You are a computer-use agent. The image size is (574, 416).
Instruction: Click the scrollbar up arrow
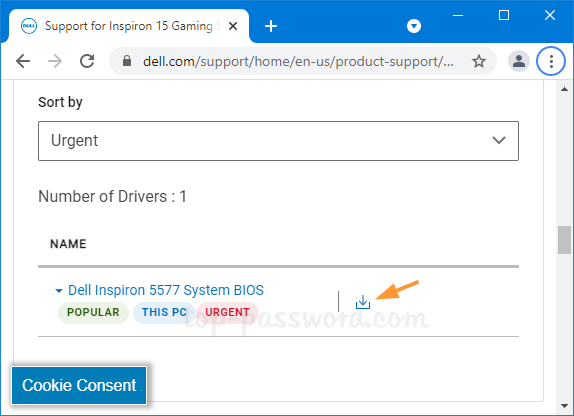coord(564,89)
